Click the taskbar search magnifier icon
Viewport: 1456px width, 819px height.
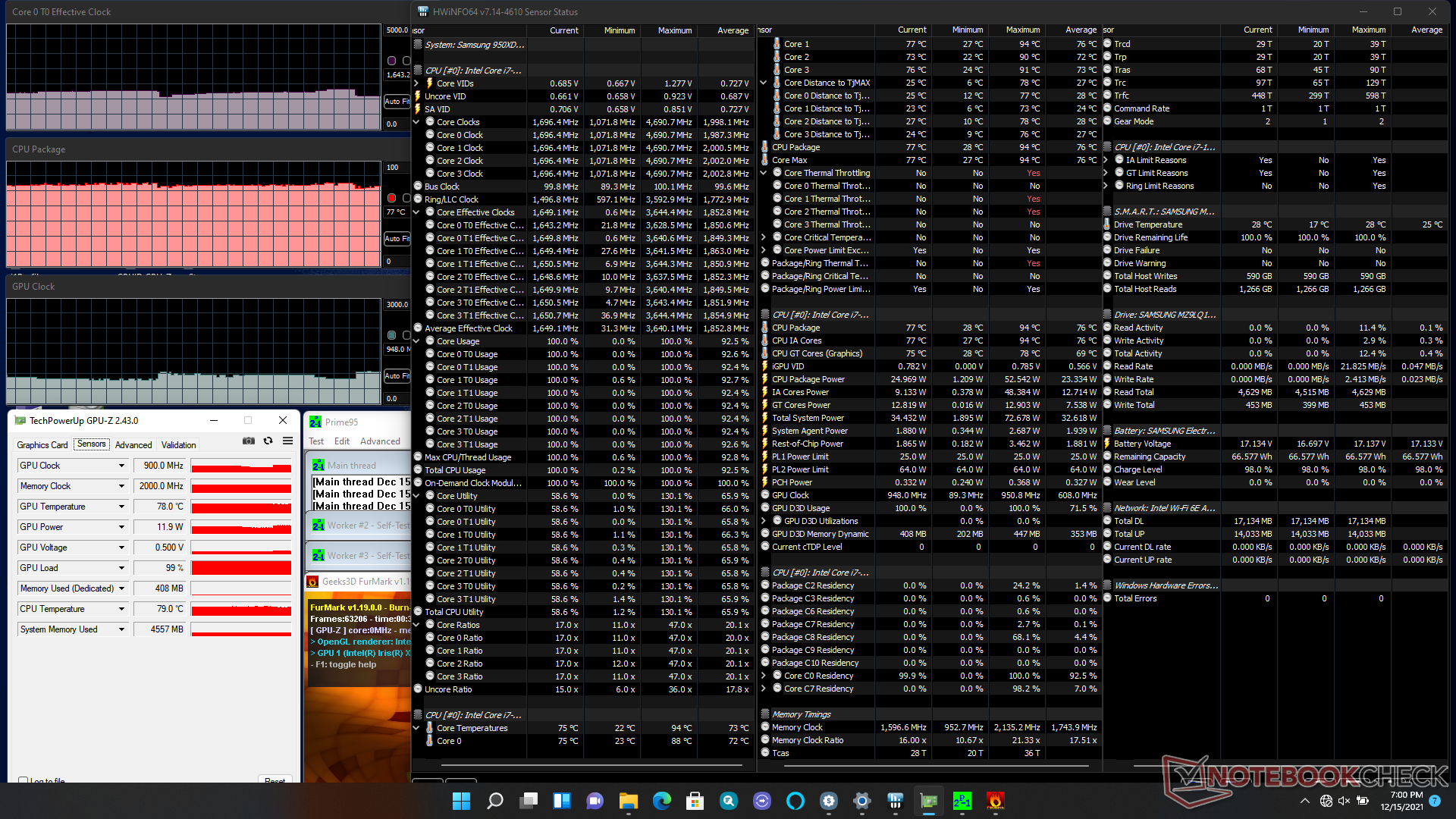(494, 801)
